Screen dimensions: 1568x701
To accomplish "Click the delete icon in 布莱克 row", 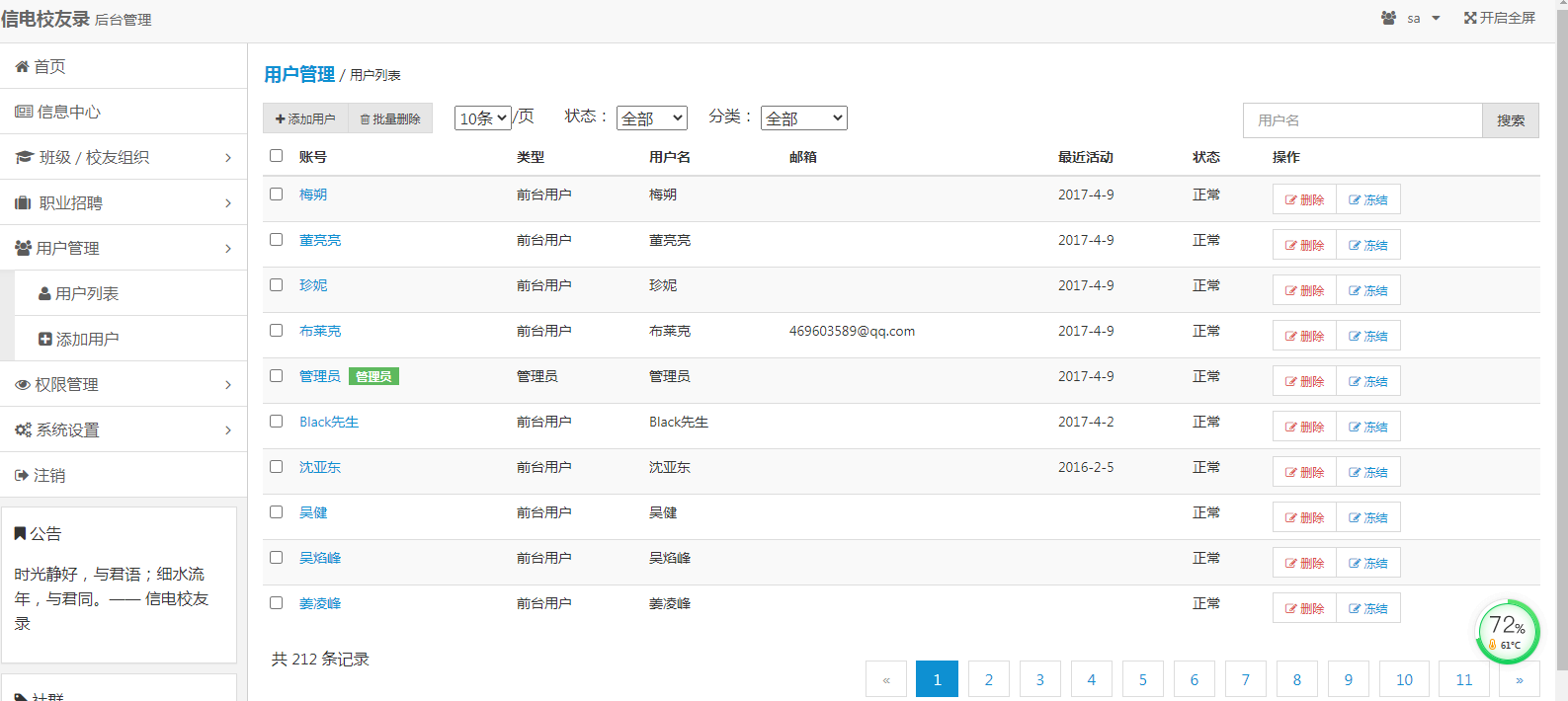I will (1290, 337).
